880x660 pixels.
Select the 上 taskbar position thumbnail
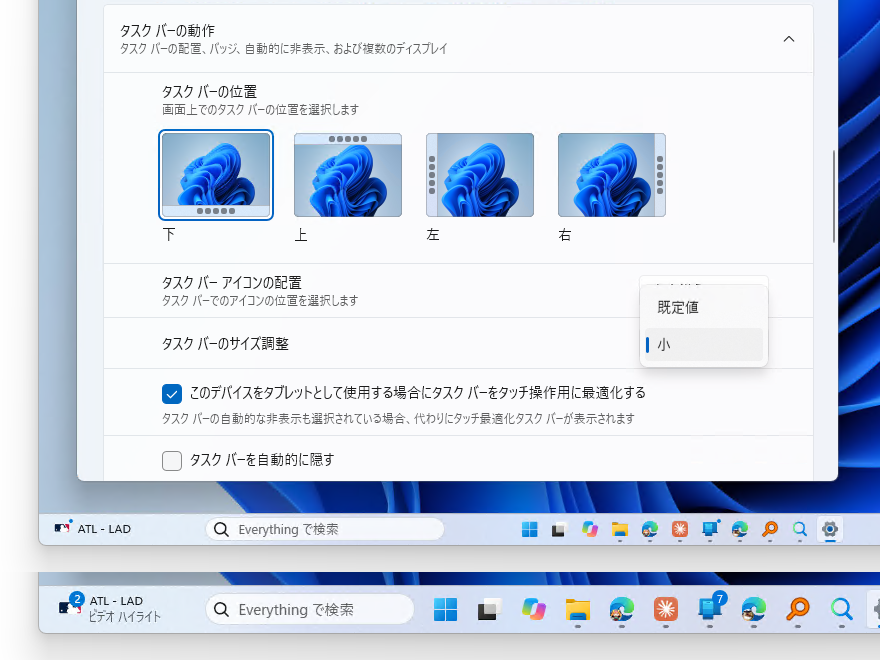[348, 175]
